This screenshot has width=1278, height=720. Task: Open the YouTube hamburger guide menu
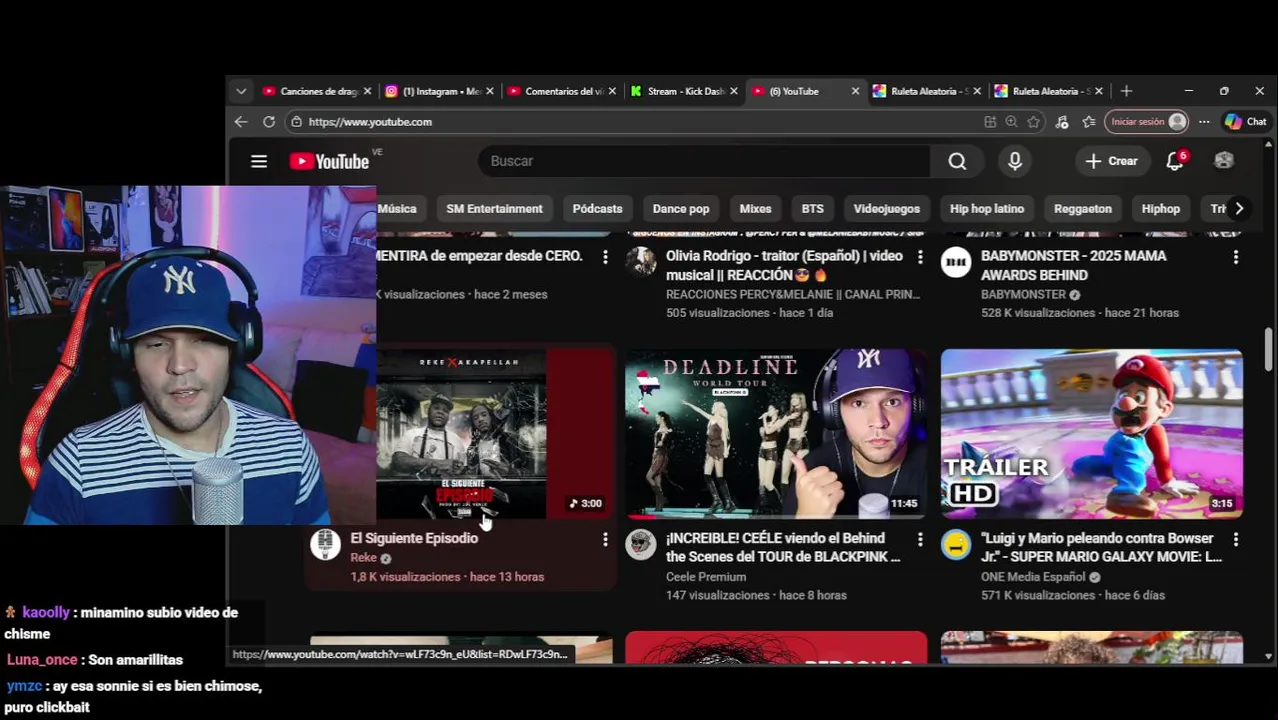click(259, 161)
